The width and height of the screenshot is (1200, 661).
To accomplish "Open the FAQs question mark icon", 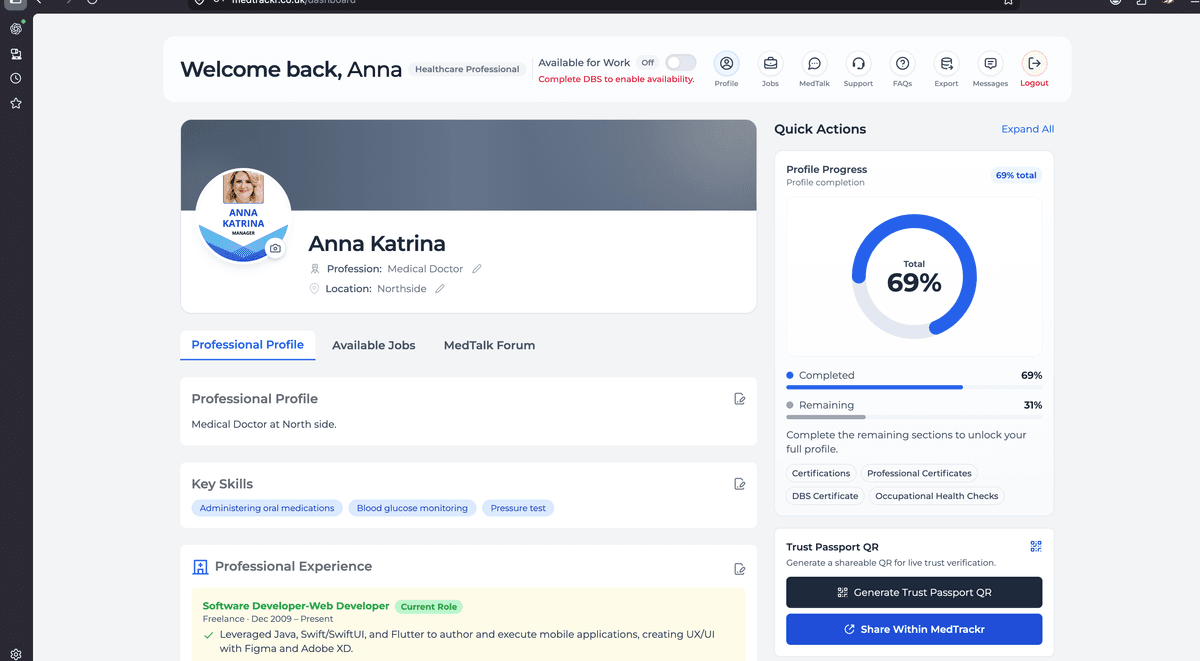I will point(902,63).
